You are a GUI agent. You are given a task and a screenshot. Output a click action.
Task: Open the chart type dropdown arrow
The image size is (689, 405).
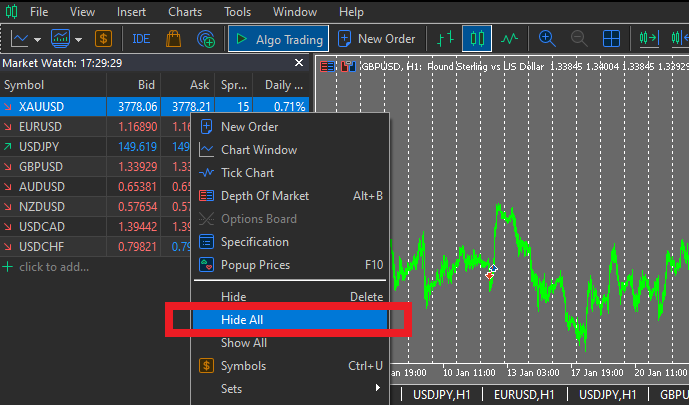tap(38, 39)
